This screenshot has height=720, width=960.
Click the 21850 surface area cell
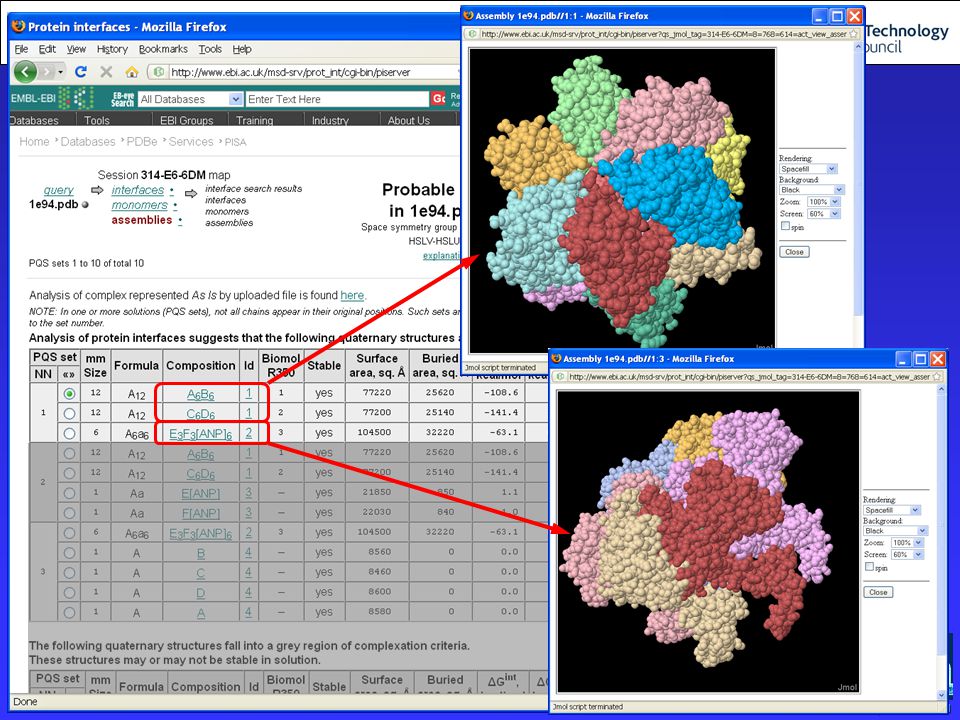(376, 492)
